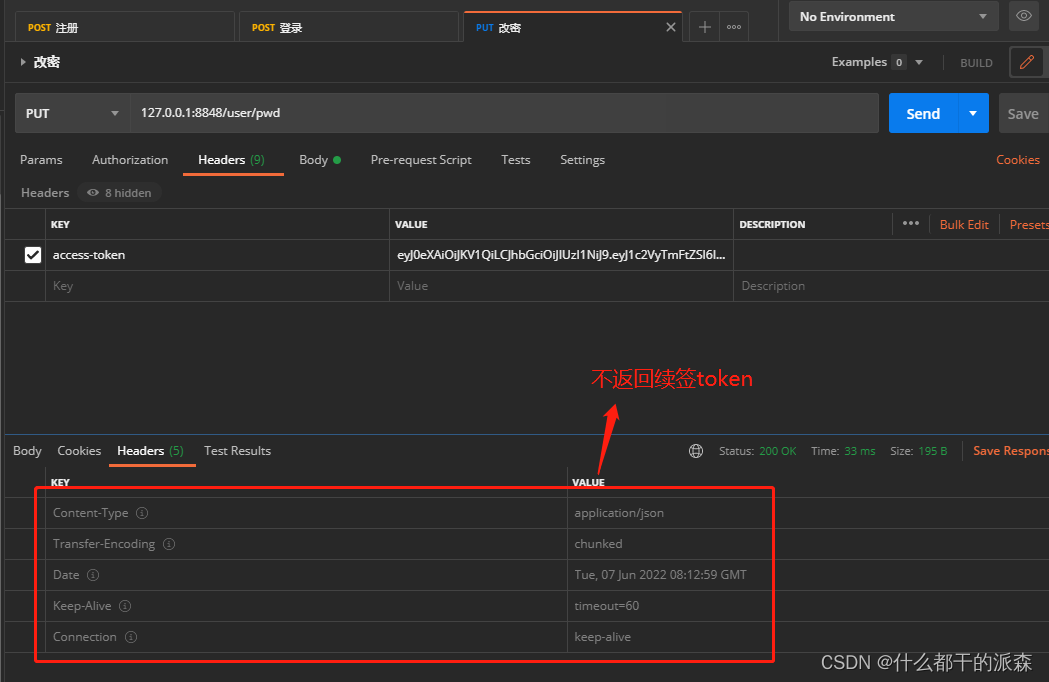Send the PUT request
Screen dimensions: 1049x682
[923, 113]
